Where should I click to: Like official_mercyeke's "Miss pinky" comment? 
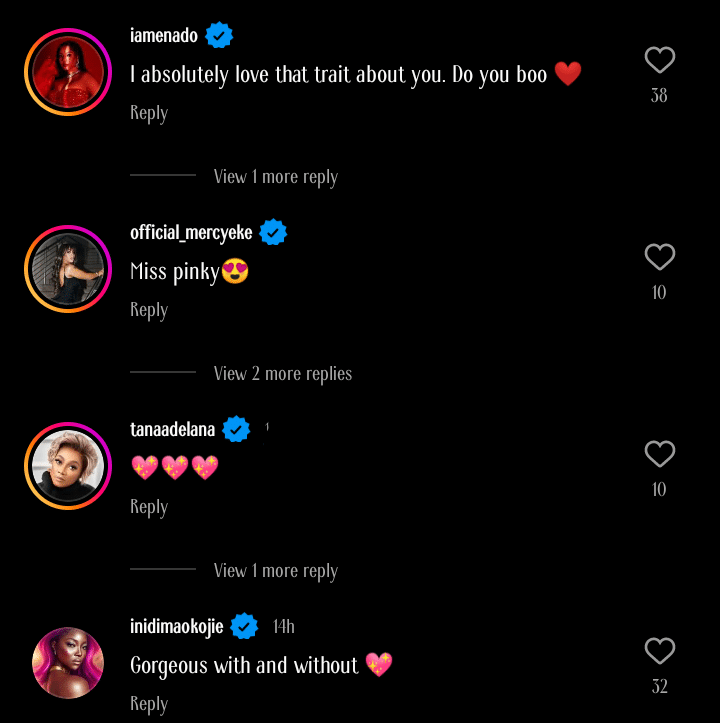[x=659, y=258]
